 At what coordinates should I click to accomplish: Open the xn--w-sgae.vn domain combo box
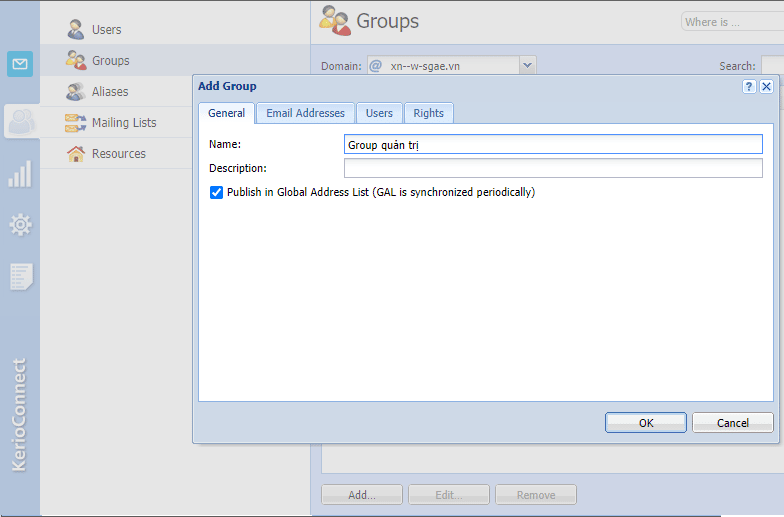coord(452,66)
